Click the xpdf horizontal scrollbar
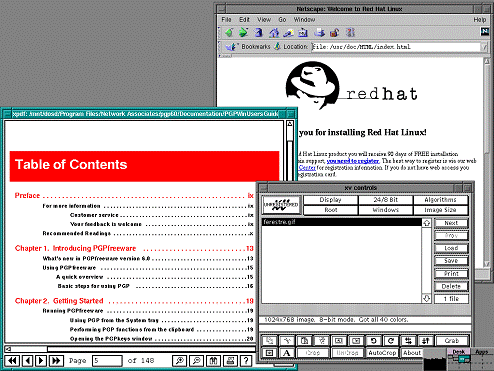The image size is (494, 371). coord(129,349)
